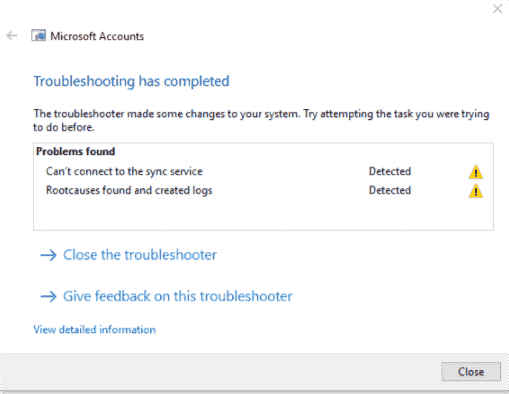Screen dimensions: 509x394
Task: Select 'Can't connect to the sync service' row
Action: click(x=263, y=171)
